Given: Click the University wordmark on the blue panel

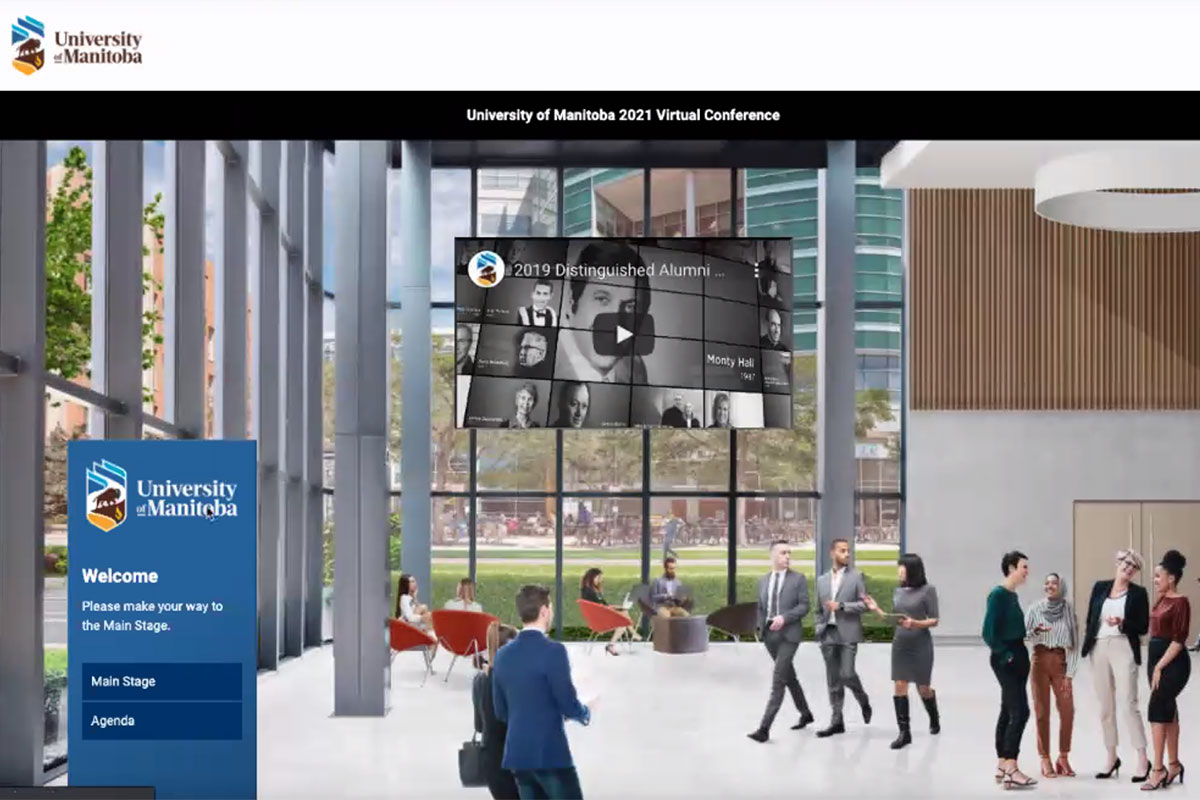Looking at the screenshot, I should point(184,496).
